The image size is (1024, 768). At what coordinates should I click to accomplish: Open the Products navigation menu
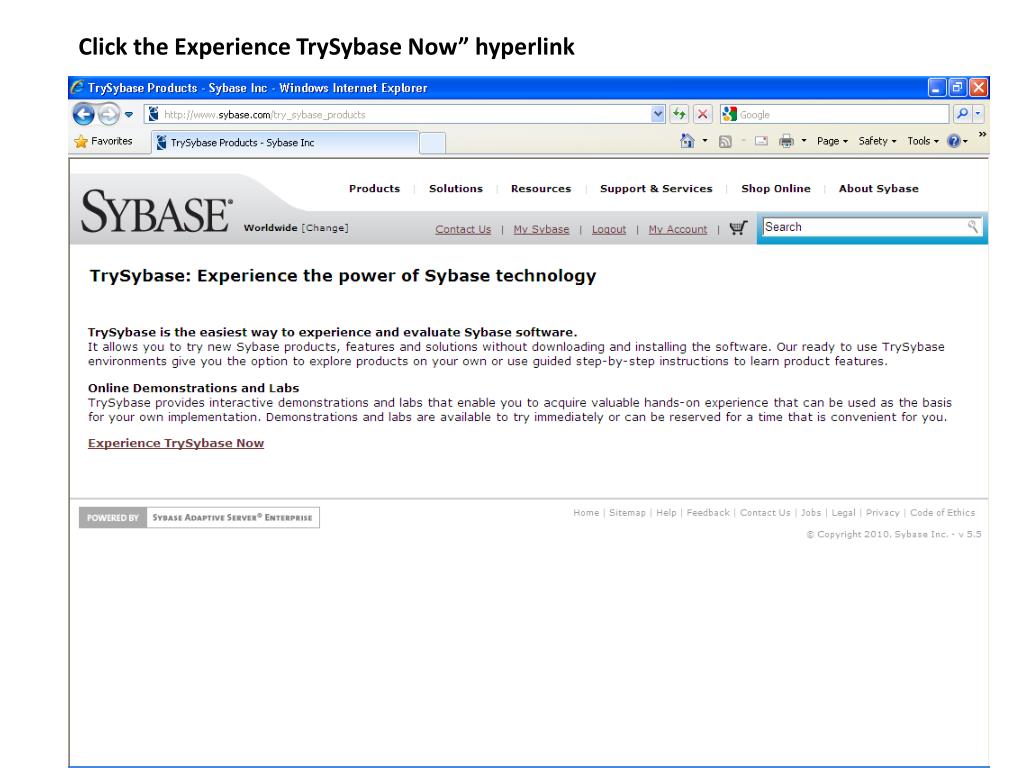374,189
